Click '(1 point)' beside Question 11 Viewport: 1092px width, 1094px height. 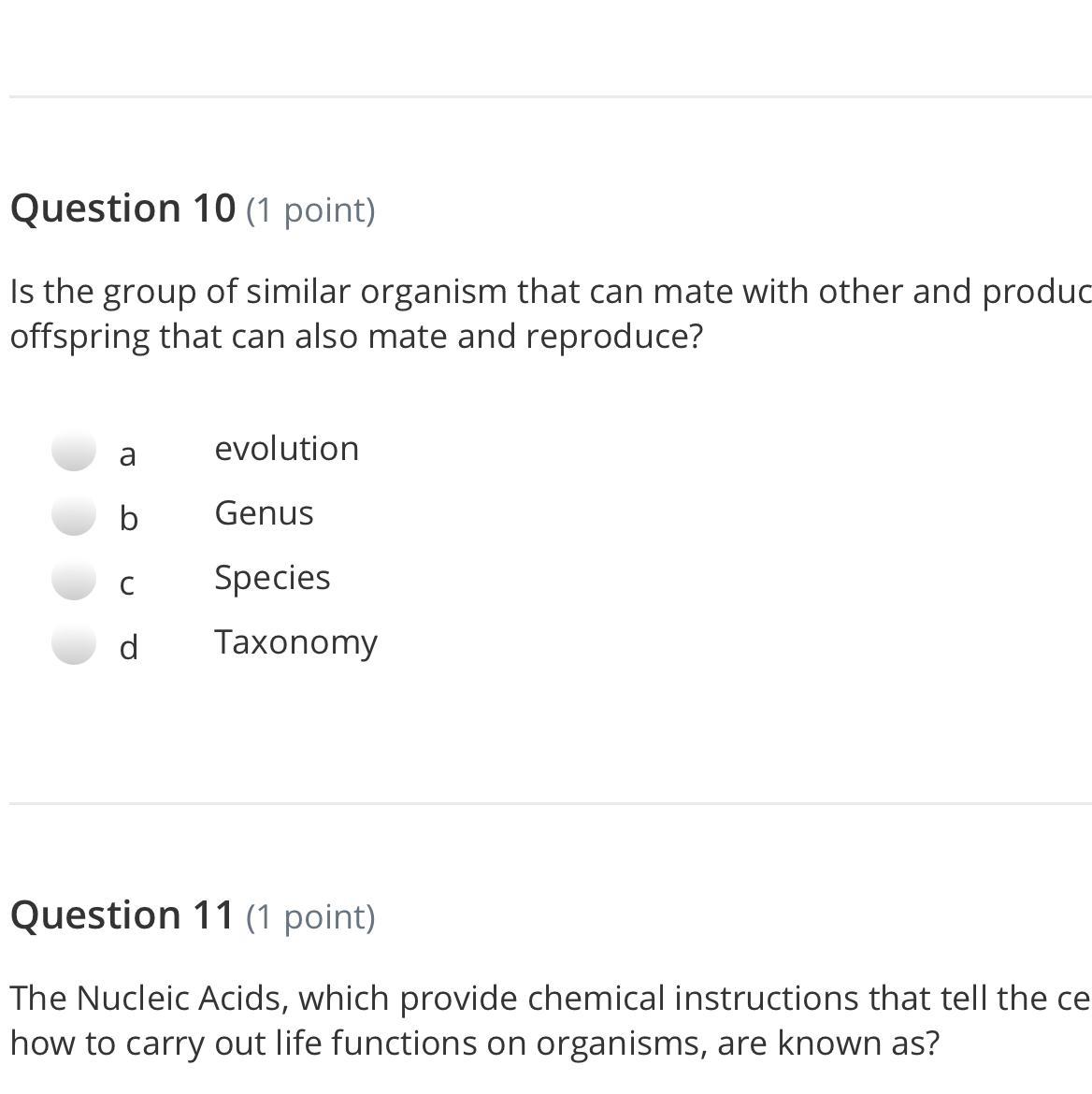(310, 916)
